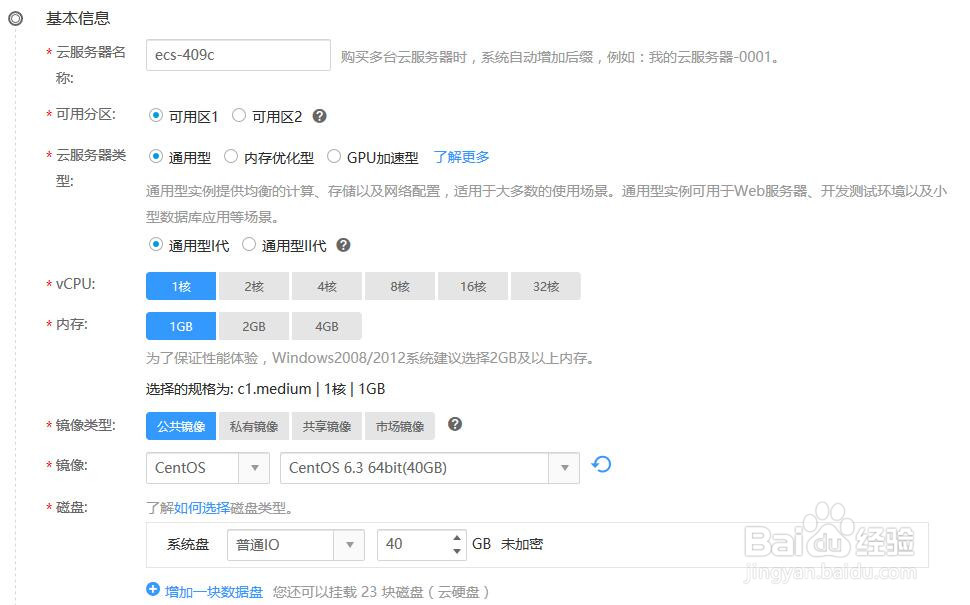Pick 1核 vCPU

181,286
